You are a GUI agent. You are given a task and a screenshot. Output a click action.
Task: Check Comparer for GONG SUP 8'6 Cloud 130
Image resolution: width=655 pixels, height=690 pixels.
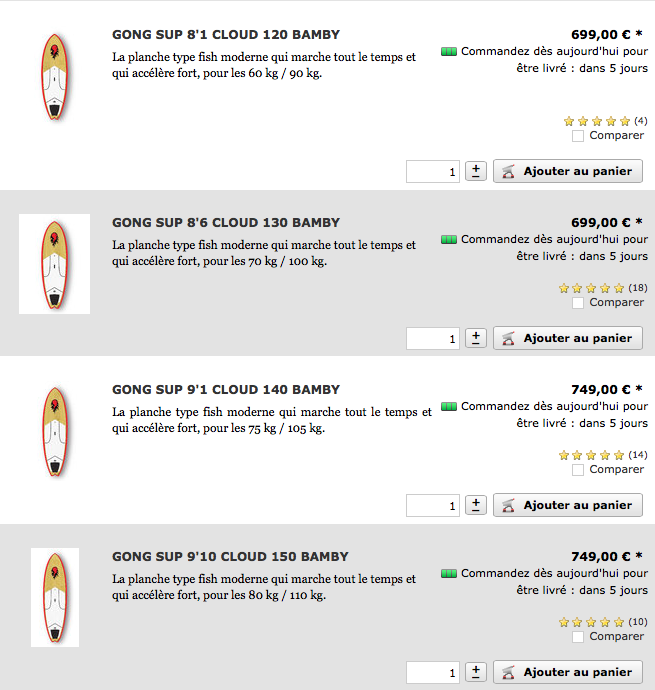[x=578, y=303]
